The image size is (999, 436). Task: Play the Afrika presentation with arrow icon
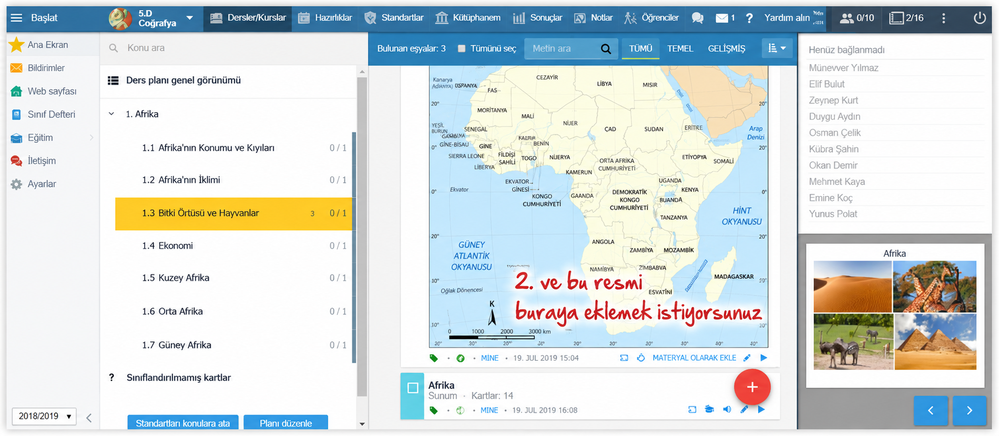[762, 410]
